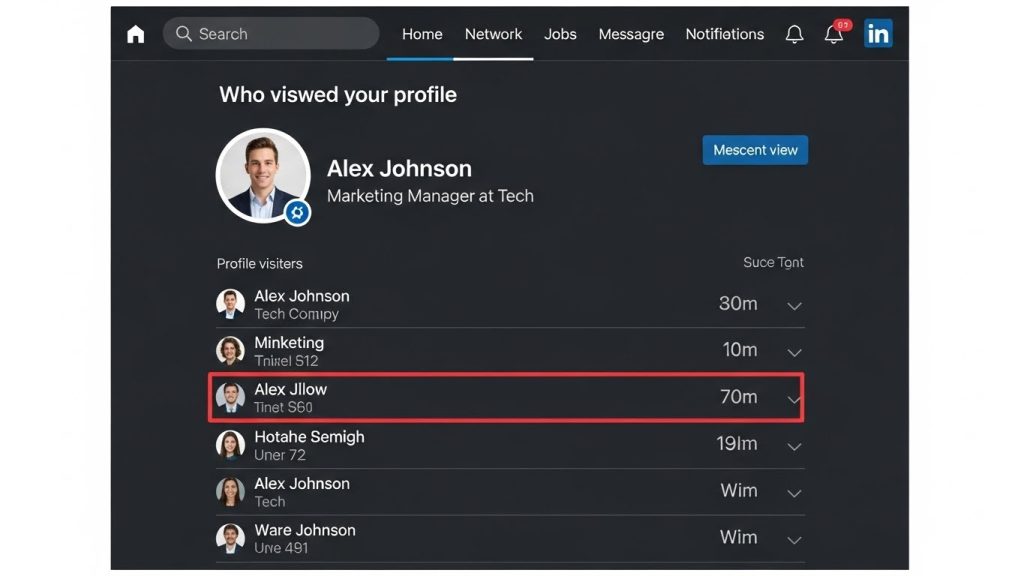Click Ware Johnson's avatar
This screenshot has width=1024, height=576.
(x=231, y=538)
